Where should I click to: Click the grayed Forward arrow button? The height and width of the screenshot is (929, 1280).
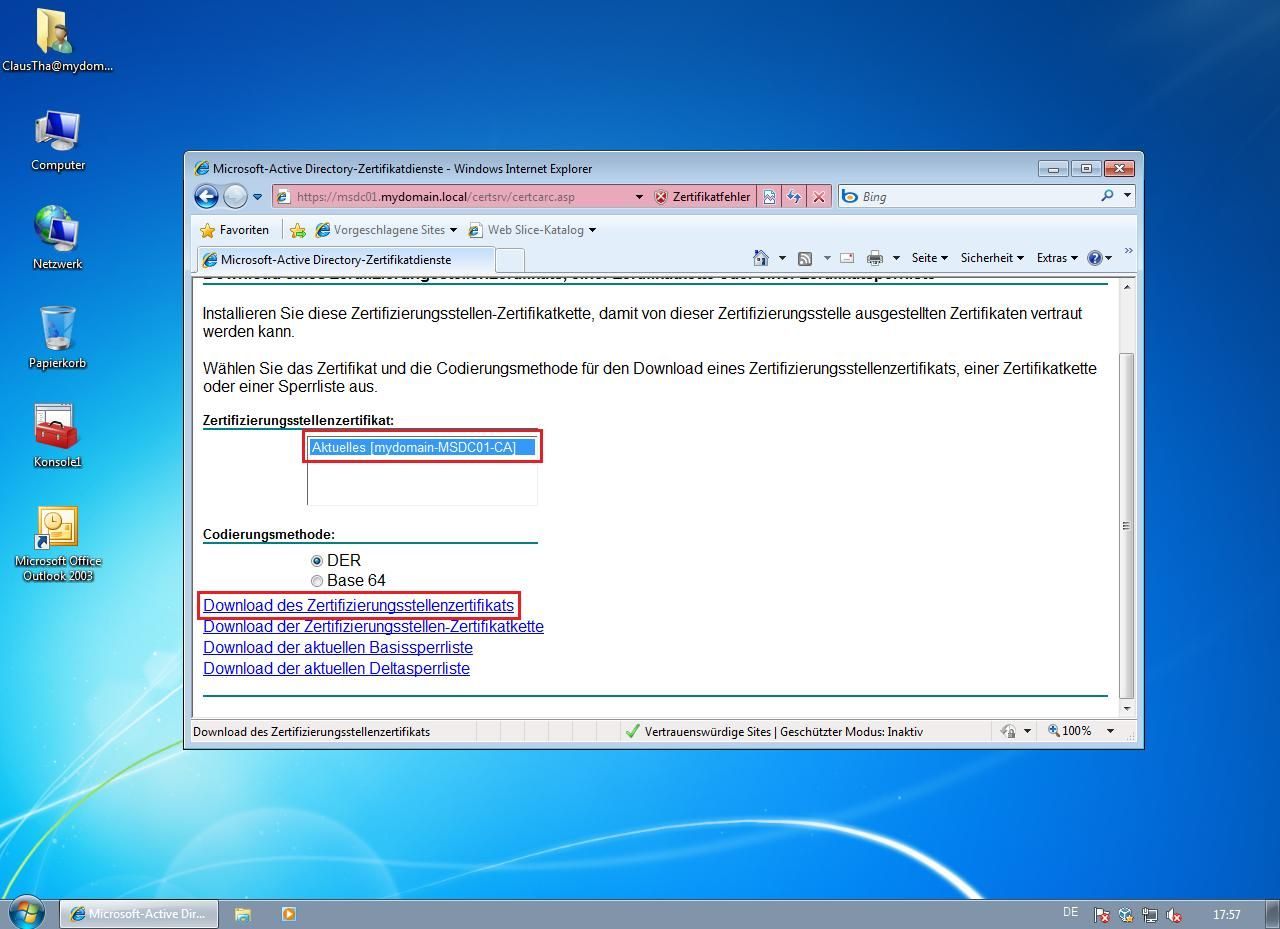(235, 197)
